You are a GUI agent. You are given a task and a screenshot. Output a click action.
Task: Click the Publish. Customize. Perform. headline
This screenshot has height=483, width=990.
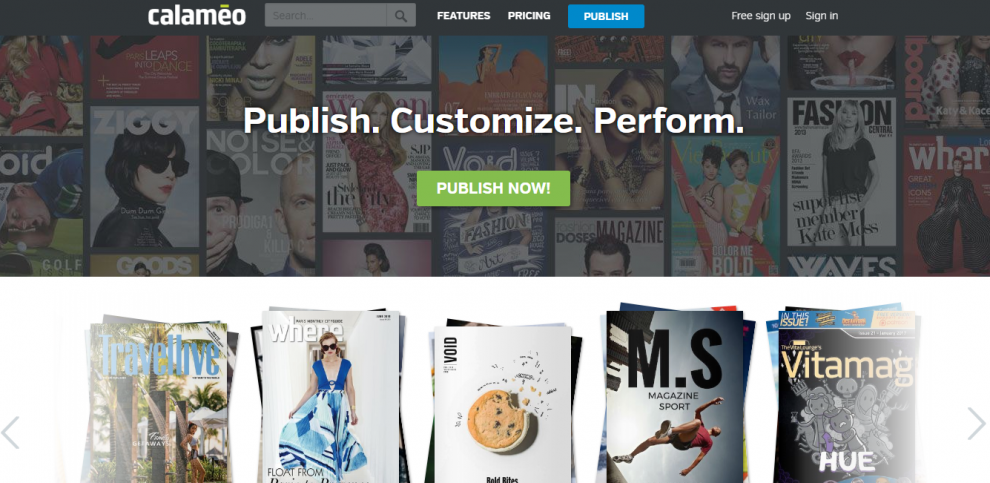tap(493, 121)
